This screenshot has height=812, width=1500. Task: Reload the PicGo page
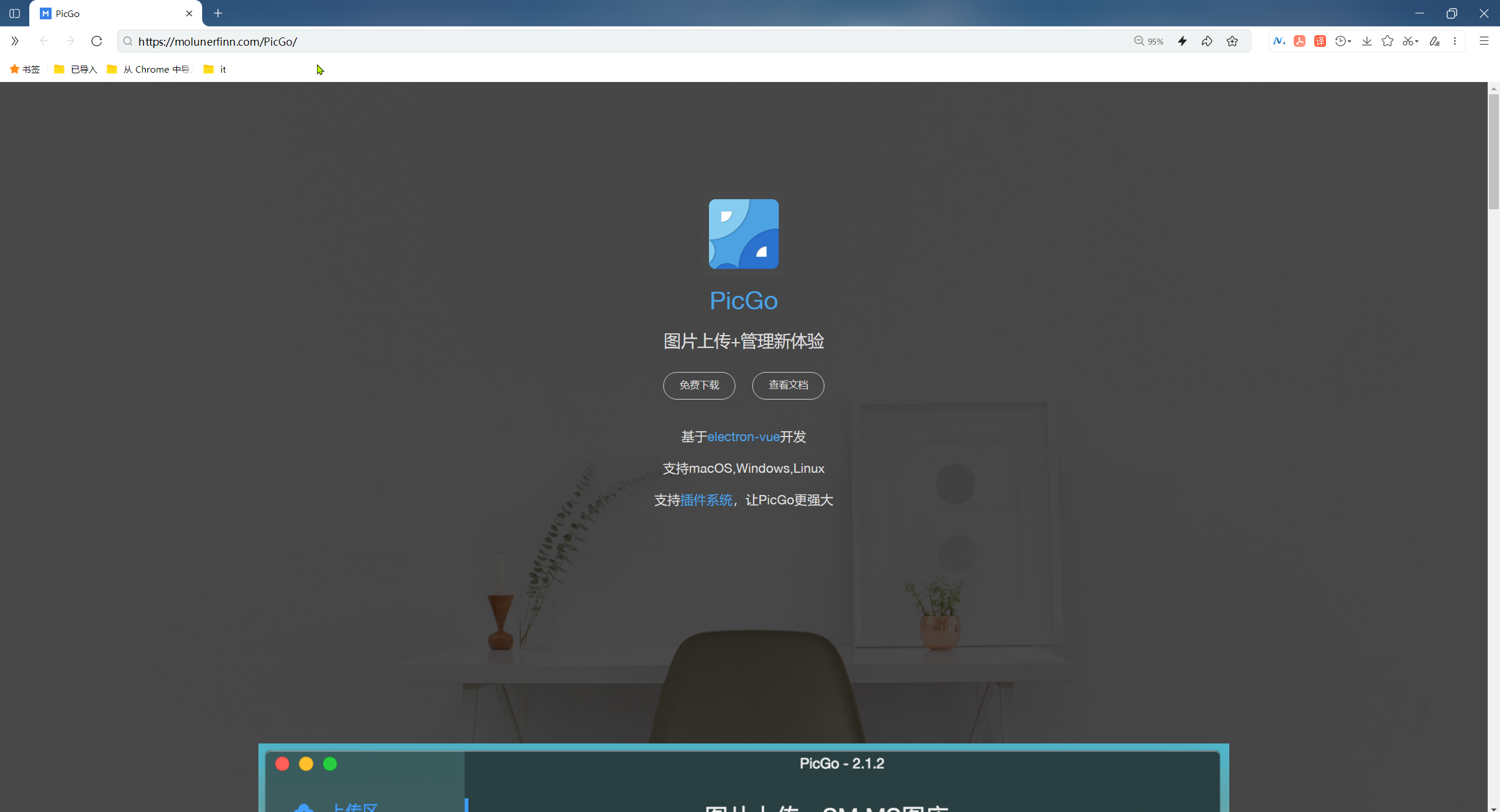point(97,41)
